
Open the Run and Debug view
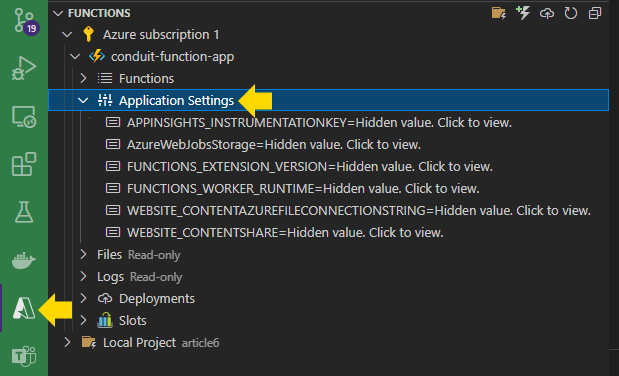(24, 68)
